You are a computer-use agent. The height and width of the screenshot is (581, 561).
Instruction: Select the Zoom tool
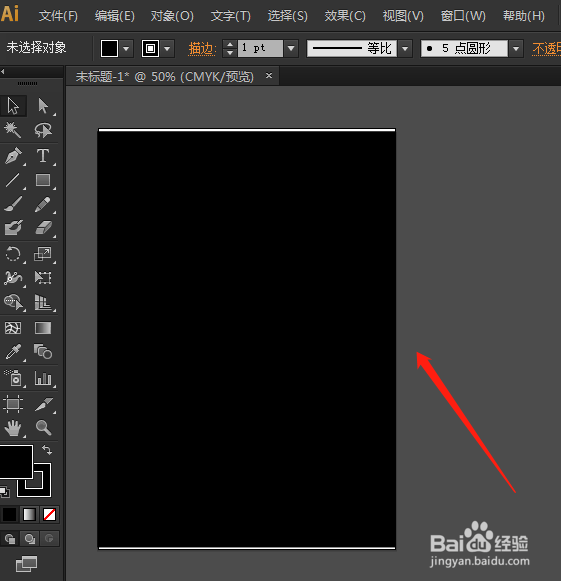point(43,428)
